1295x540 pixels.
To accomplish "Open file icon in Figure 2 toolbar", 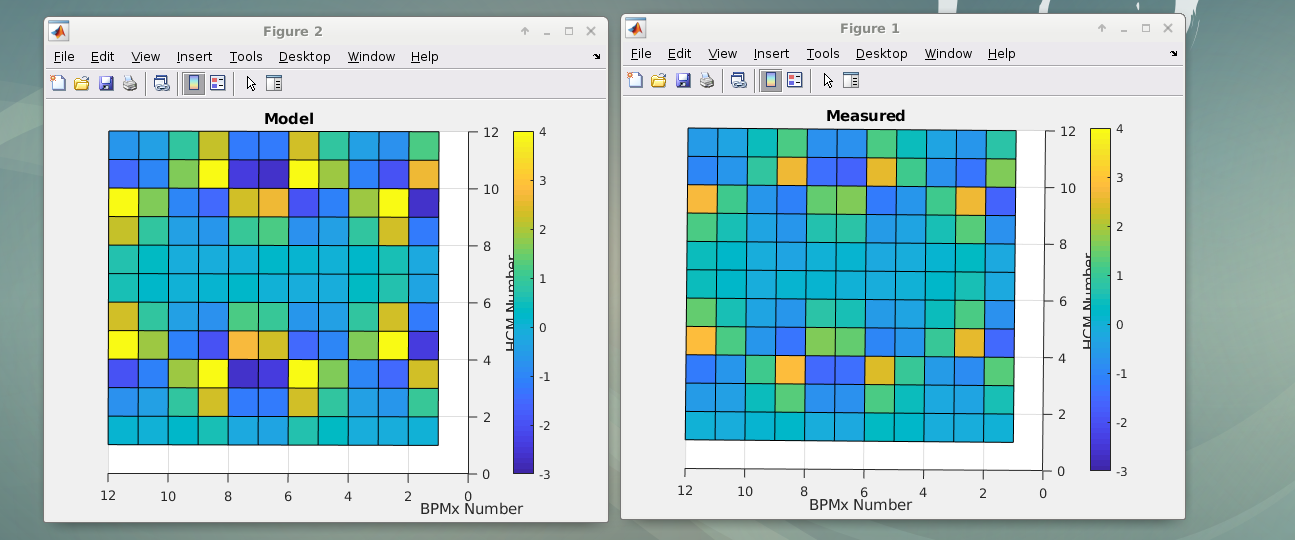I will pyautogui.click(x=82, y=84).
